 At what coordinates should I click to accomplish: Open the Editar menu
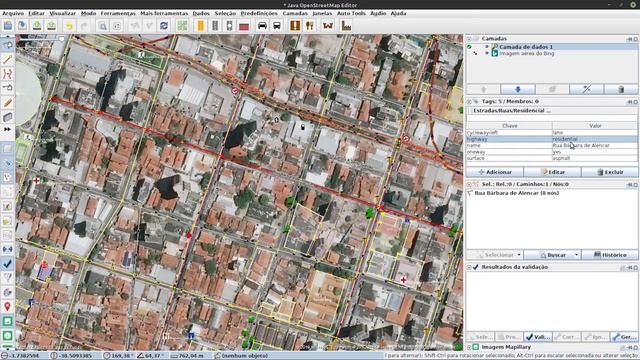(x=36, y=13)
